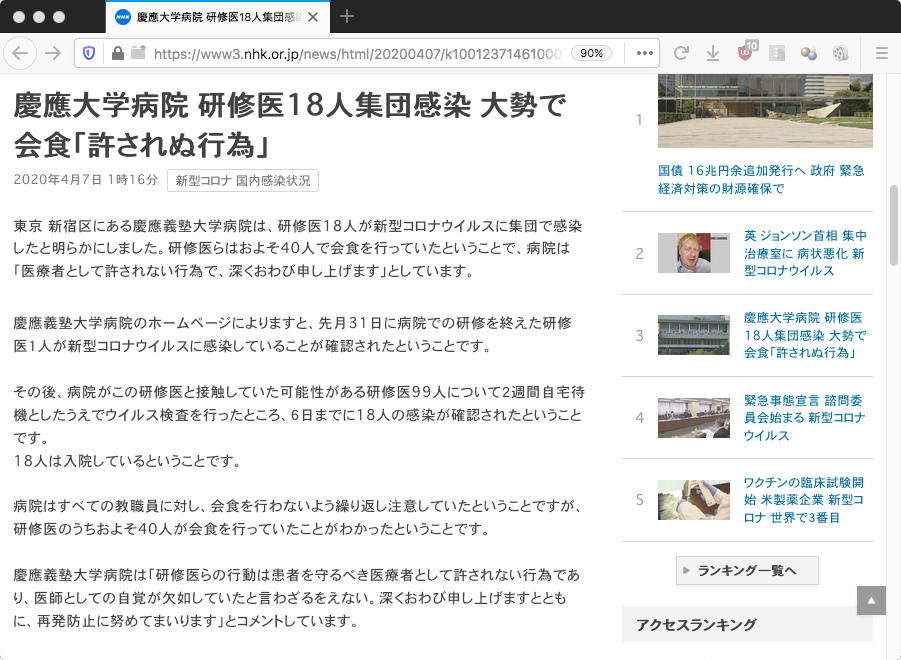This screenshot has width=901, height=660.
Task: Click the ranking 1 building thumbnail
Action: coord(765,111)
